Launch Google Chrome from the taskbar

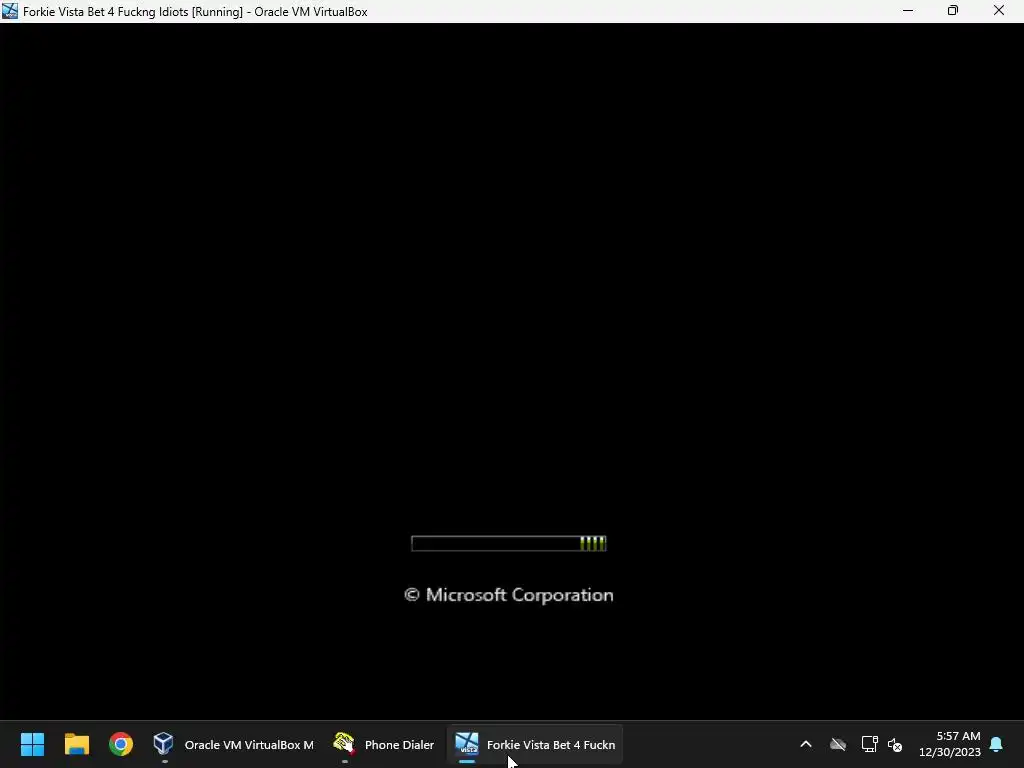[121, 744]
